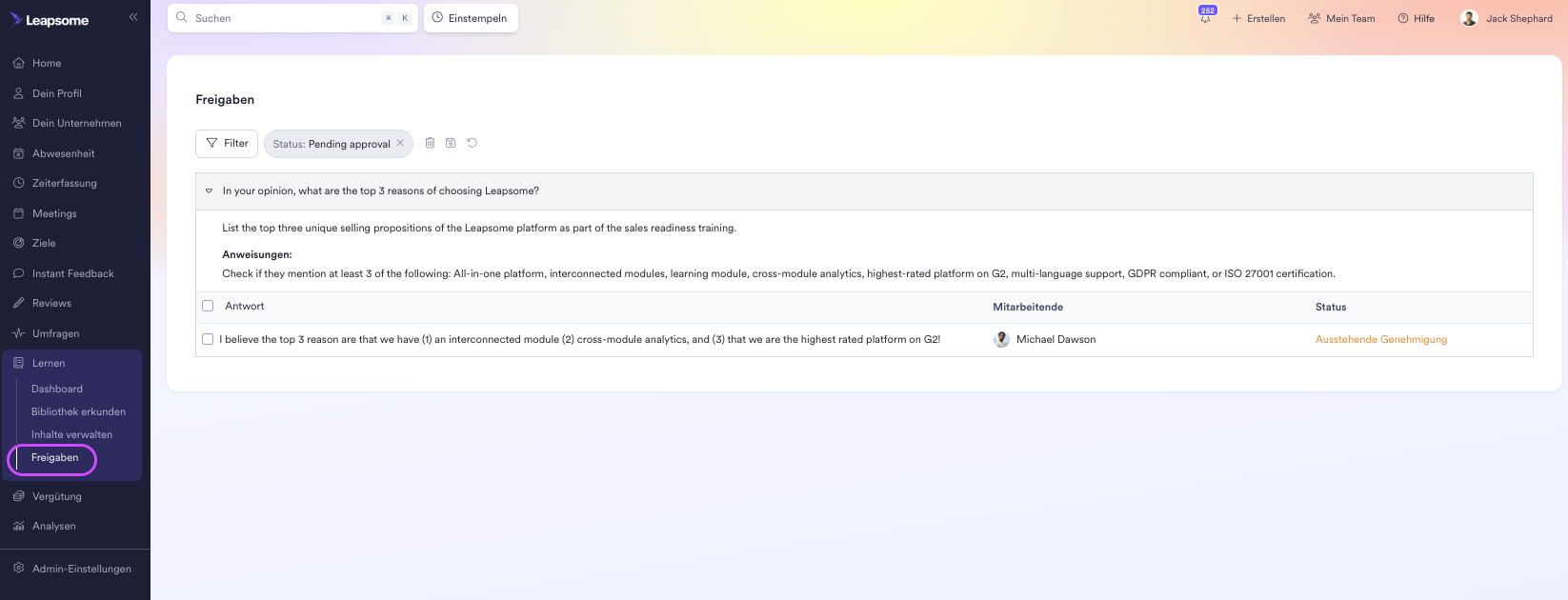
Task: Collapse the top 3 reasons question section
Action: coord(209,190)
